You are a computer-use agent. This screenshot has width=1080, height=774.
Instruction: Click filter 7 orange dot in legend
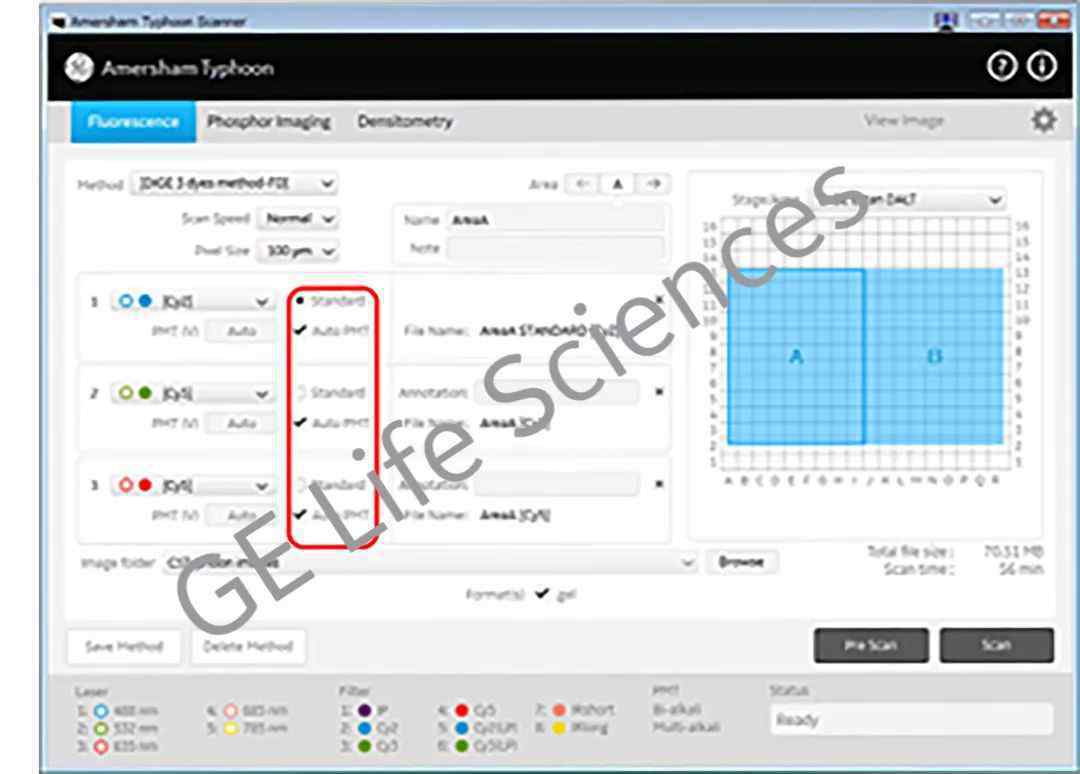[x=559, y=710]
